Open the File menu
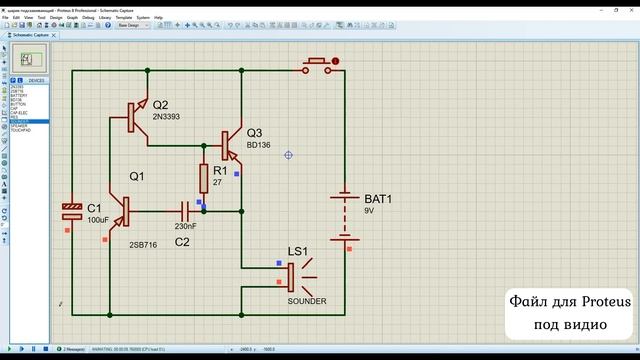Viewport: 640px width, 360px height. coord(5,18)
